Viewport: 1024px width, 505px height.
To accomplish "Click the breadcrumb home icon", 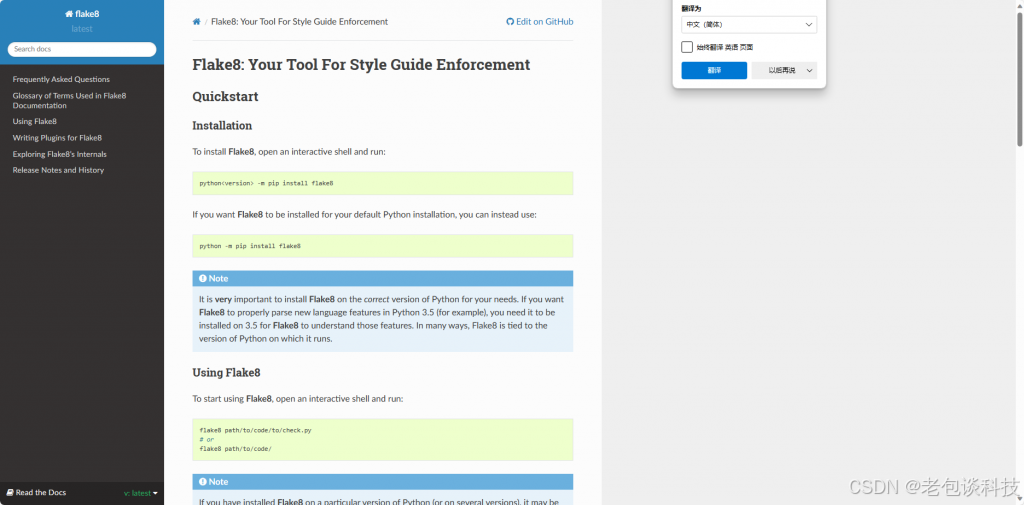I will point(196,22).
